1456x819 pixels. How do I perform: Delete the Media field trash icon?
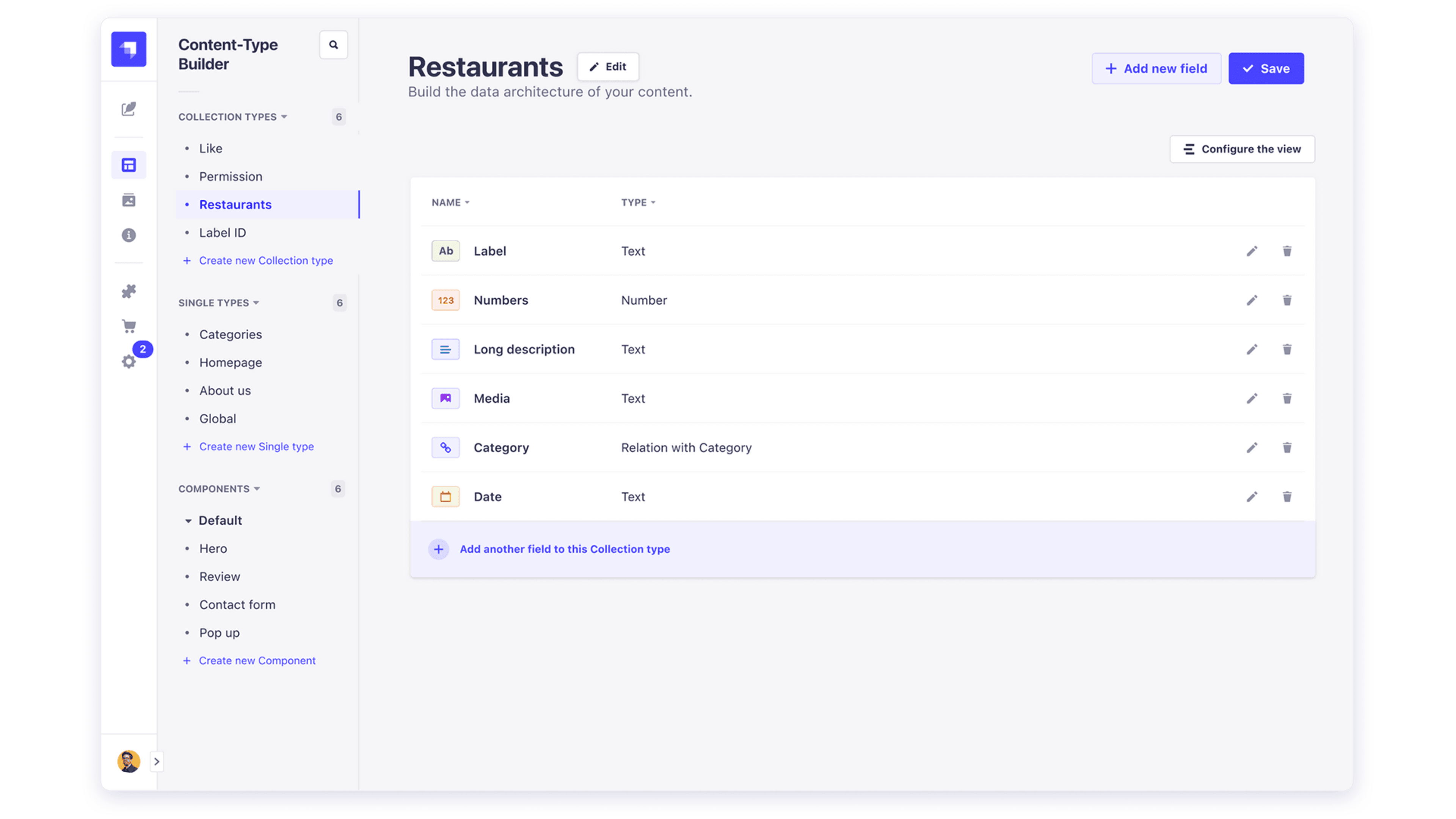1287,399
